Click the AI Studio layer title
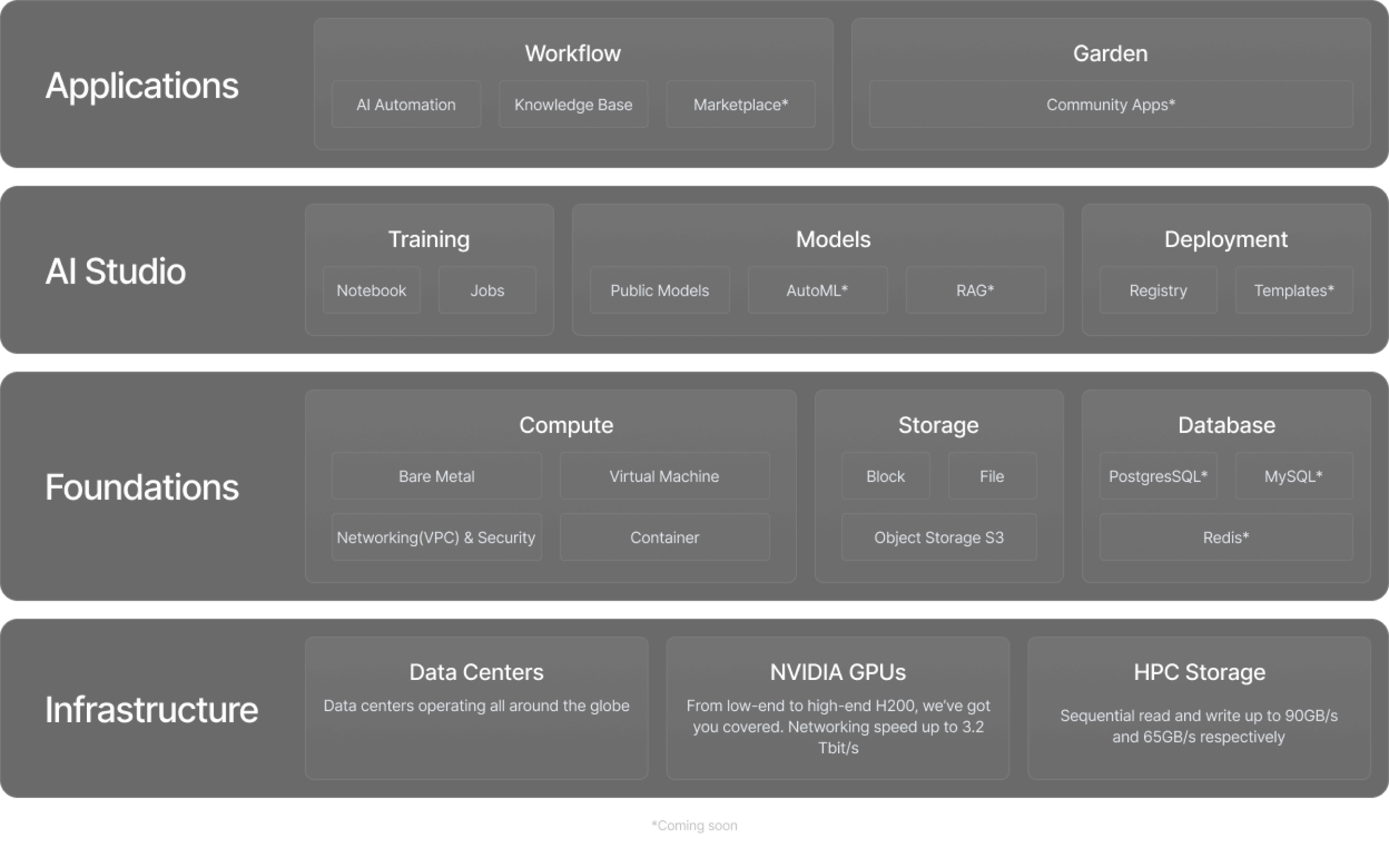This screenshot has width=1389, height=868. tap(116, 271)
